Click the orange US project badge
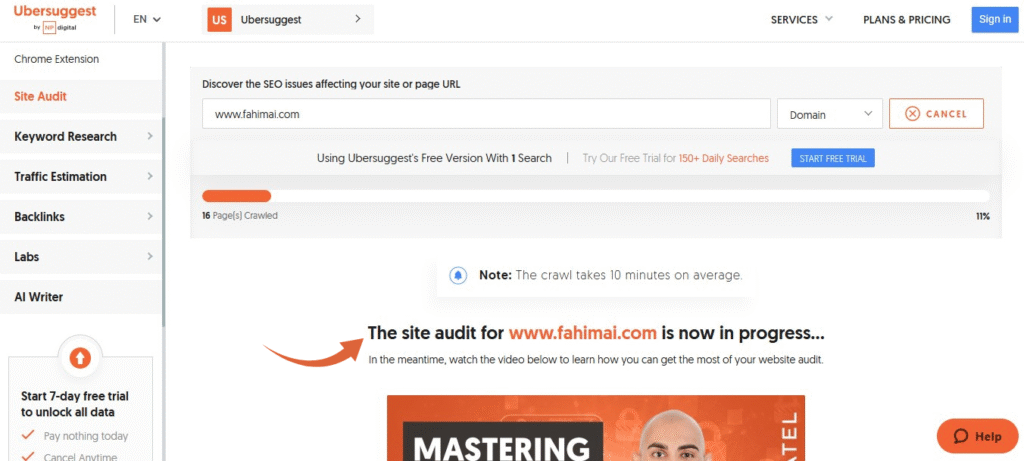The image size is (1024, 461). click(x=219, y=20)
